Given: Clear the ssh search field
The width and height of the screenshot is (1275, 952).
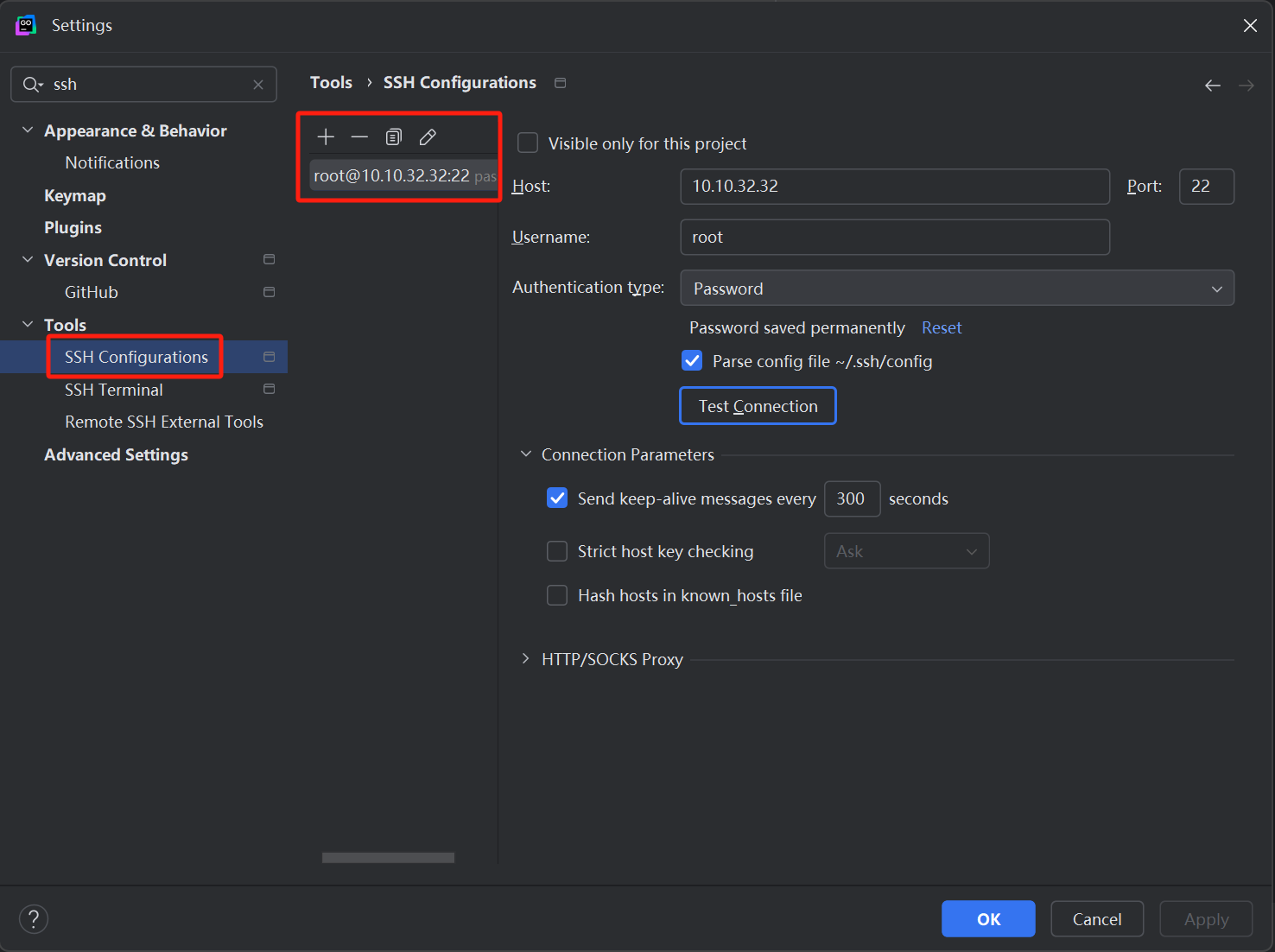Looking at the screenshot, I should click(x=258, y=85).
